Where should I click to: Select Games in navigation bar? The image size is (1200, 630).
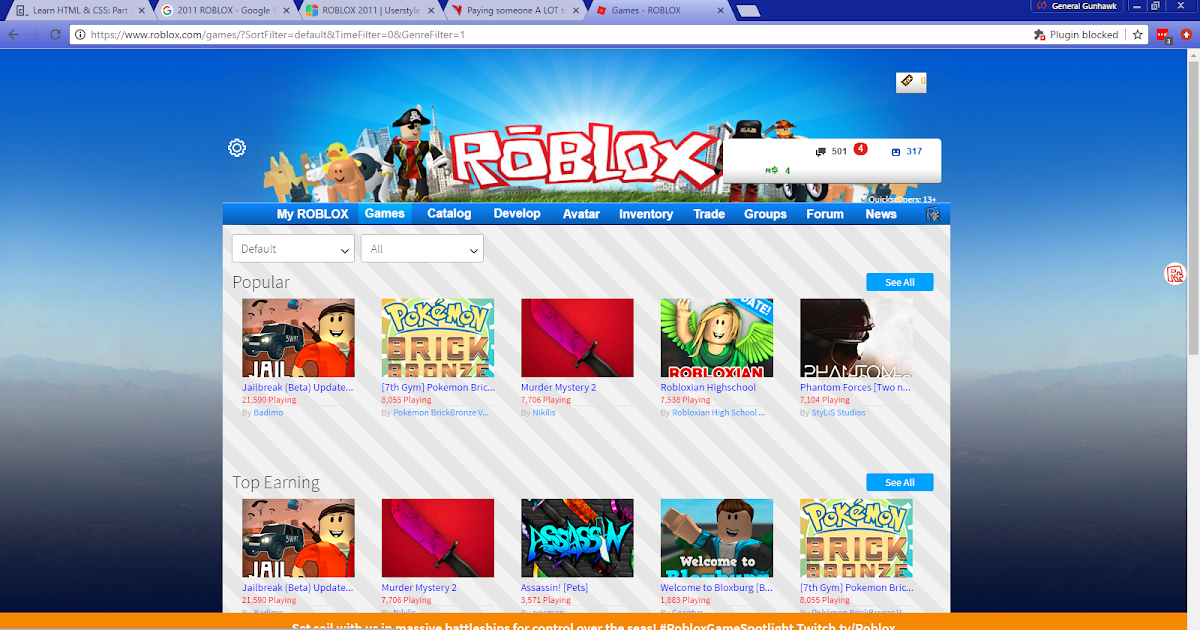(384, 214)
